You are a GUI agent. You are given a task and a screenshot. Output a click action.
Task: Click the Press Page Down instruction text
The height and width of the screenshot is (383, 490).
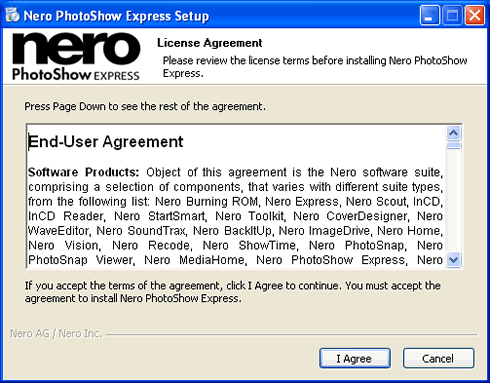(x=145, y=106)
